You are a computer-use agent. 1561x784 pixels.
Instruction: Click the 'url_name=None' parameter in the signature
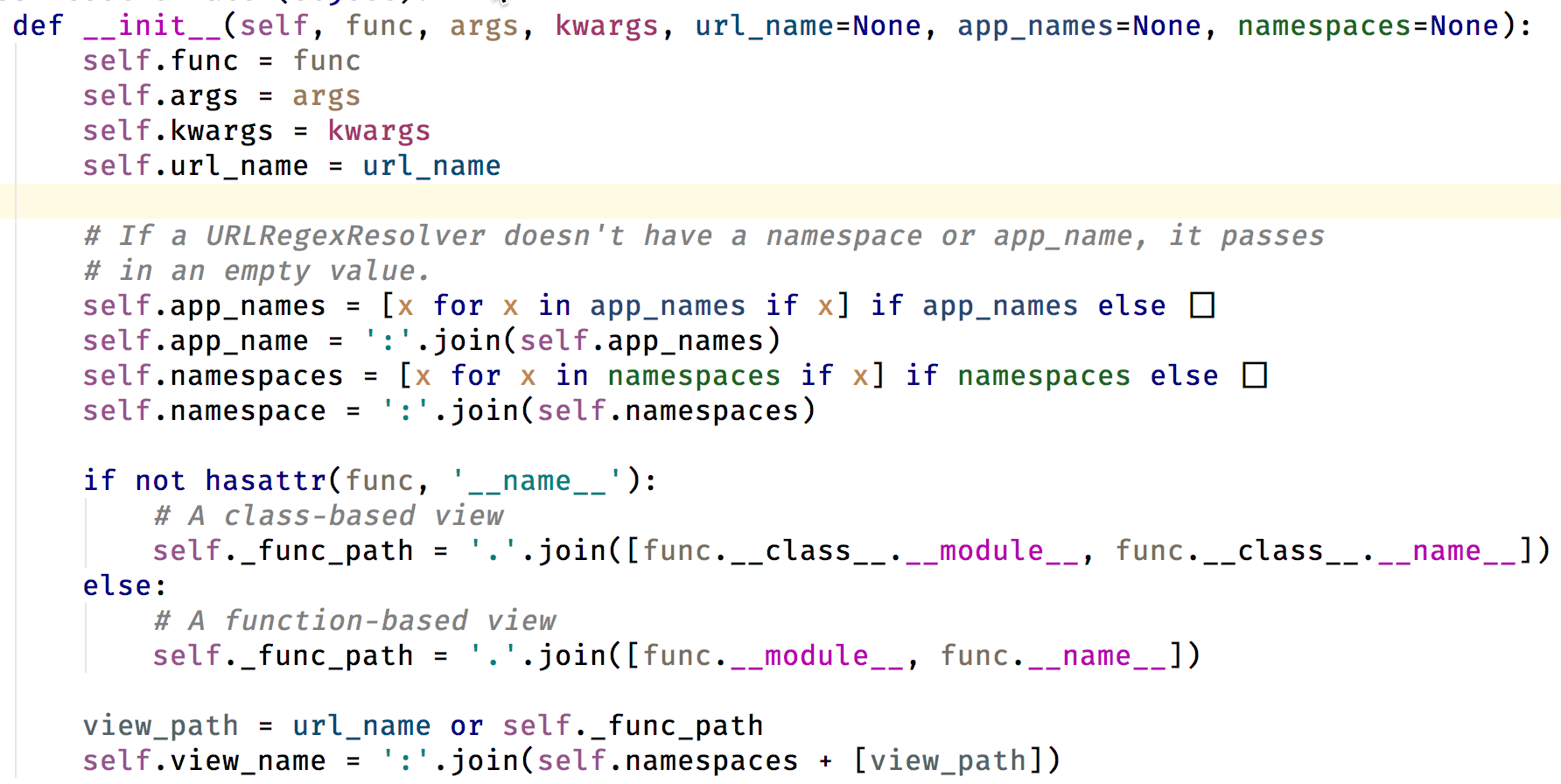pyautogui.click(x=808, y=25)
